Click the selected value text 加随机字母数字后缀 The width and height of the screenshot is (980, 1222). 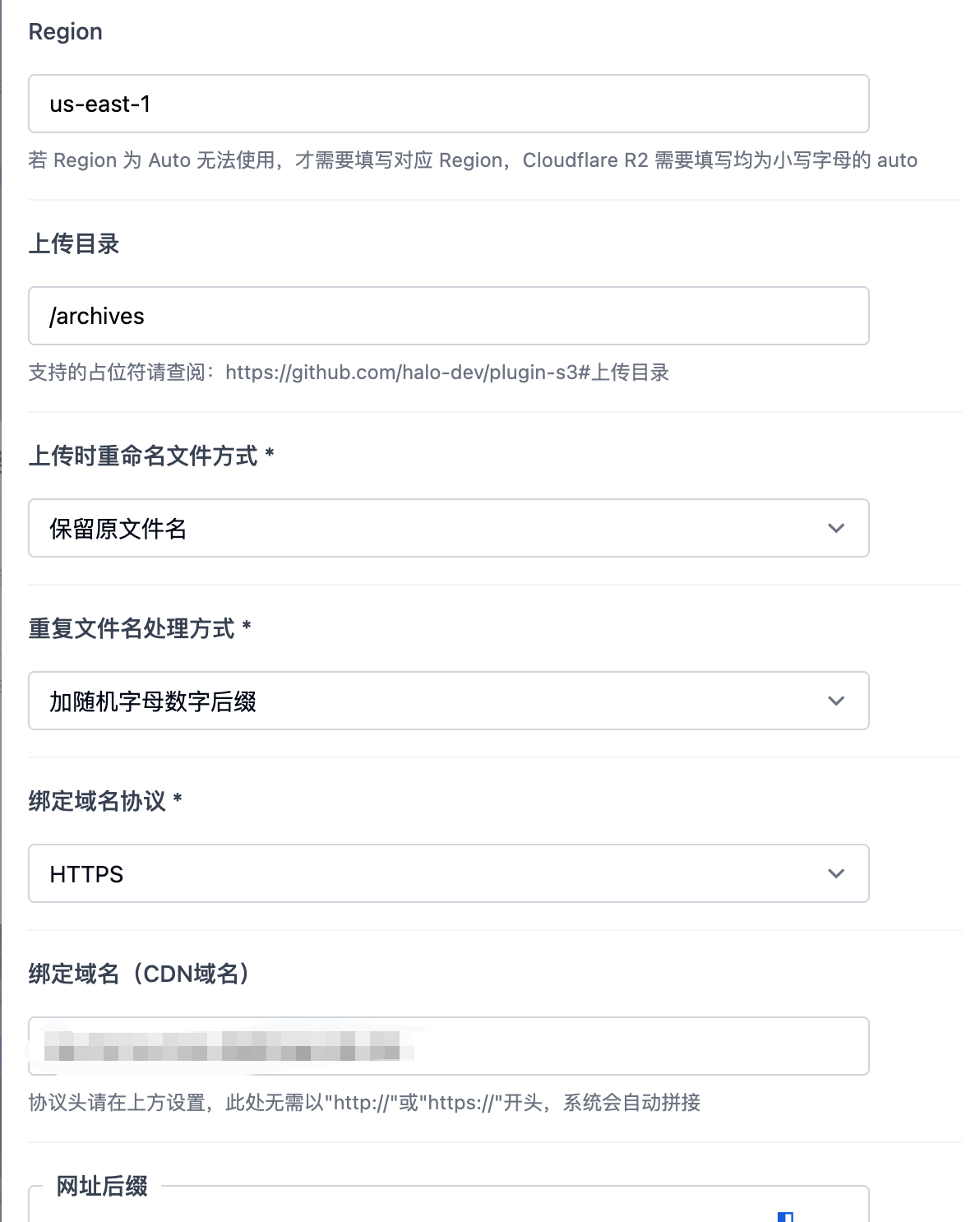coord(153,701)
